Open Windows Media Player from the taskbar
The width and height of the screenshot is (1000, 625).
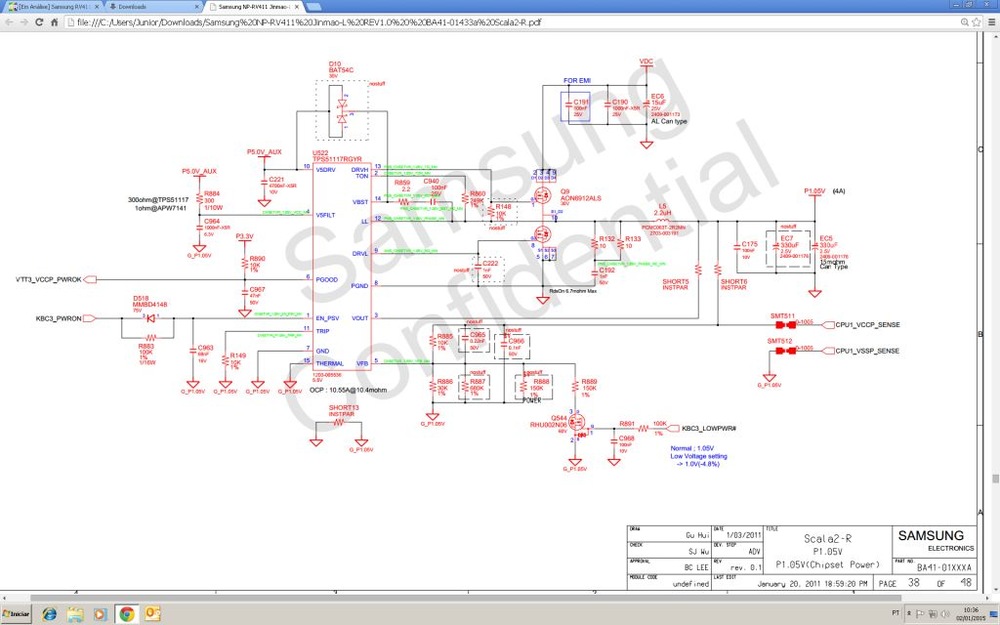100,613
